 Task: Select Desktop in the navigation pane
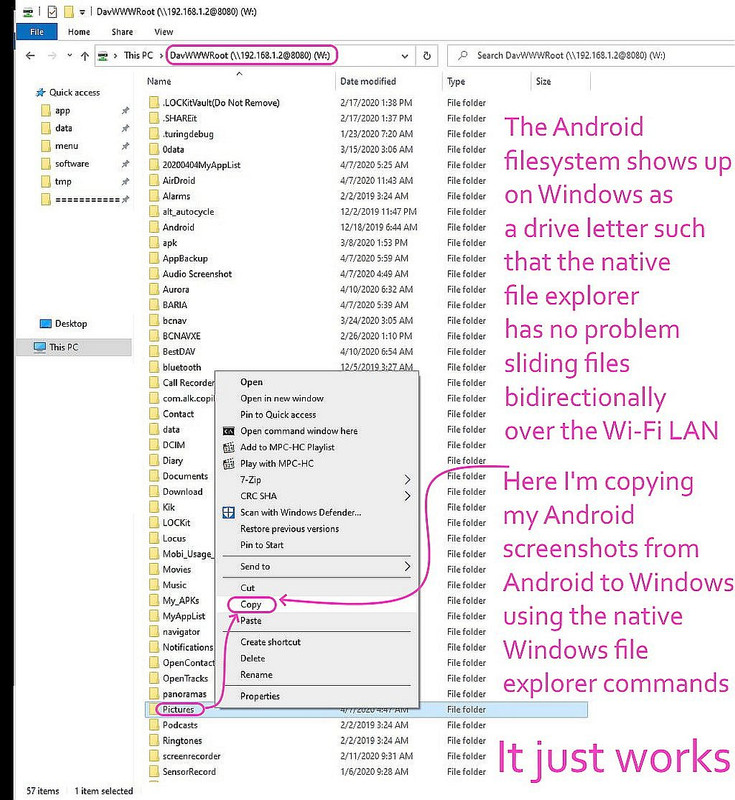pyautogui.click(x=71, y=323)
